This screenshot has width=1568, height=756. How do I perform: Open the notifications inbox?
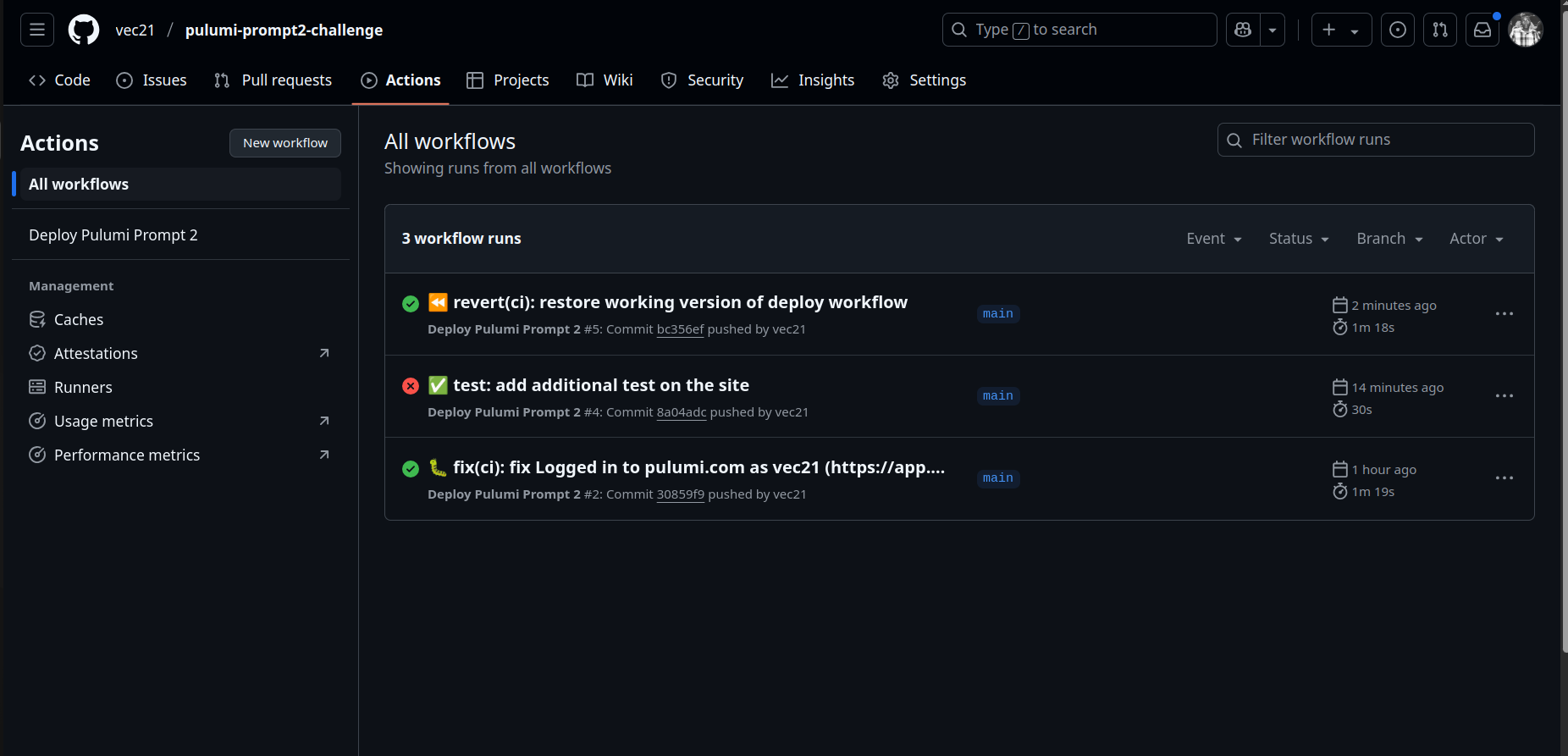(1482, 30)
